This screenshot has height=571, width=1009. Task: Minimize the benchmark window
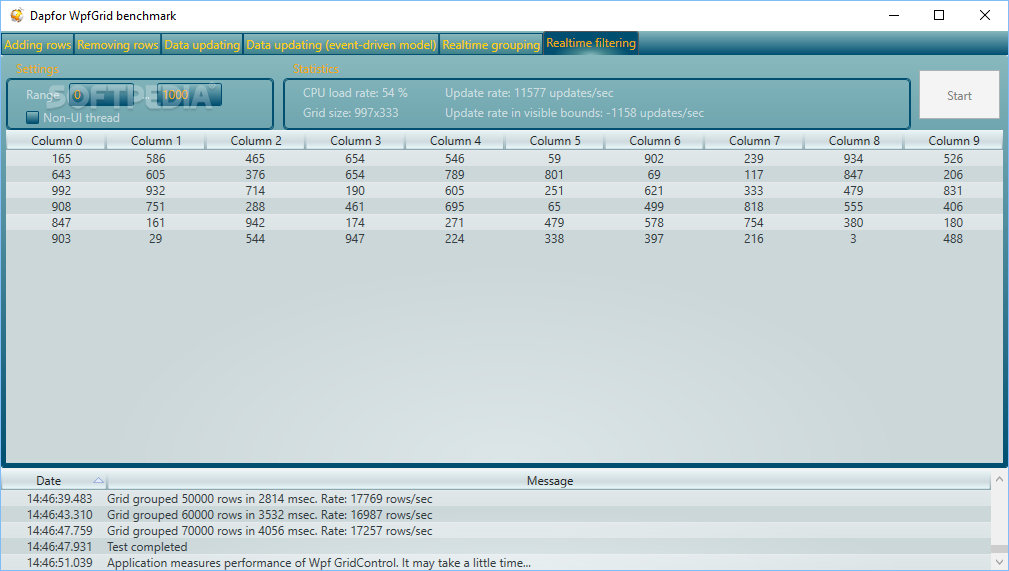[x=894, y=15]
